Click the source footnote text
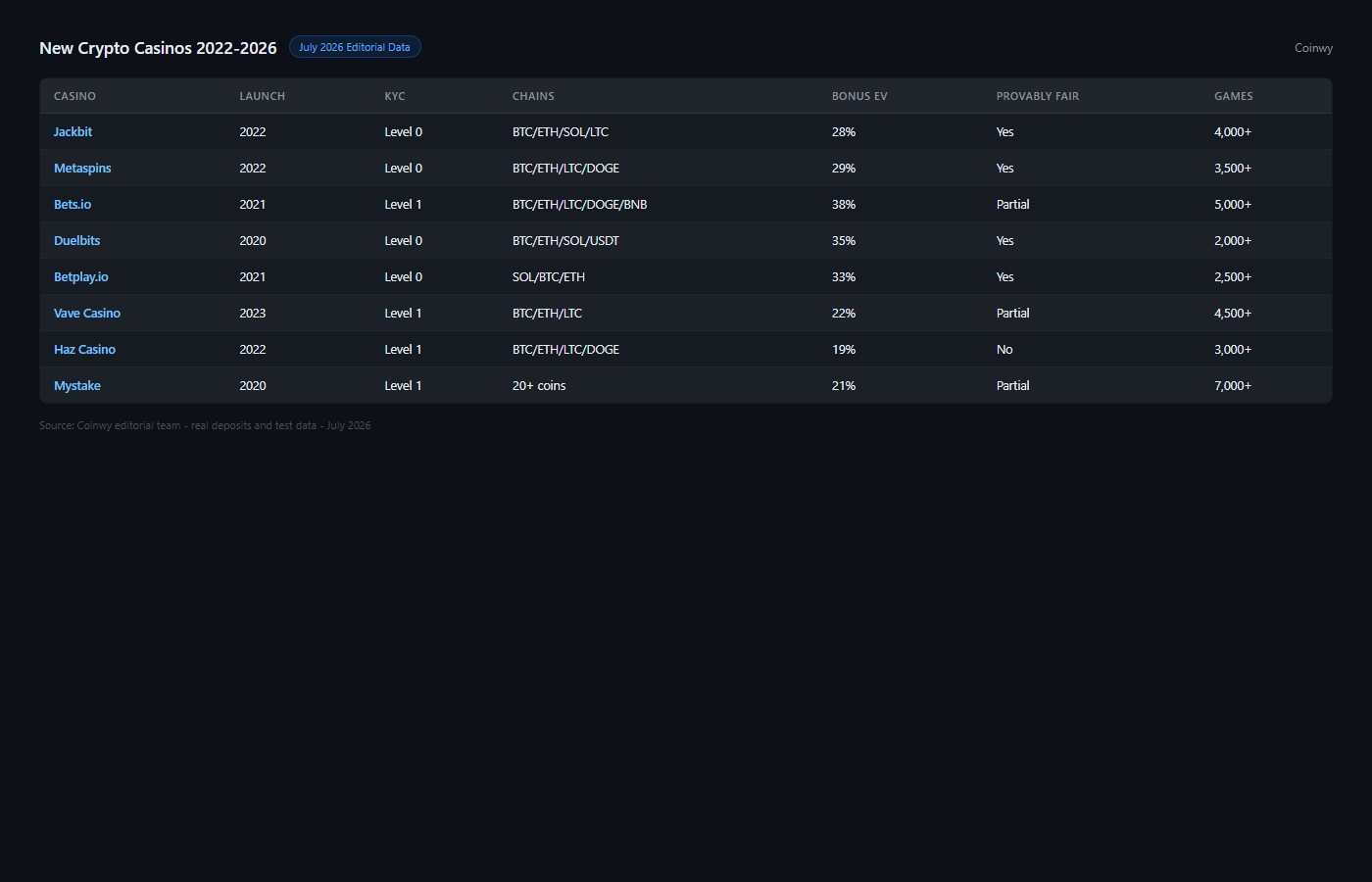Viewport: 1372px width, 882px height. click(x=205, y=425)
